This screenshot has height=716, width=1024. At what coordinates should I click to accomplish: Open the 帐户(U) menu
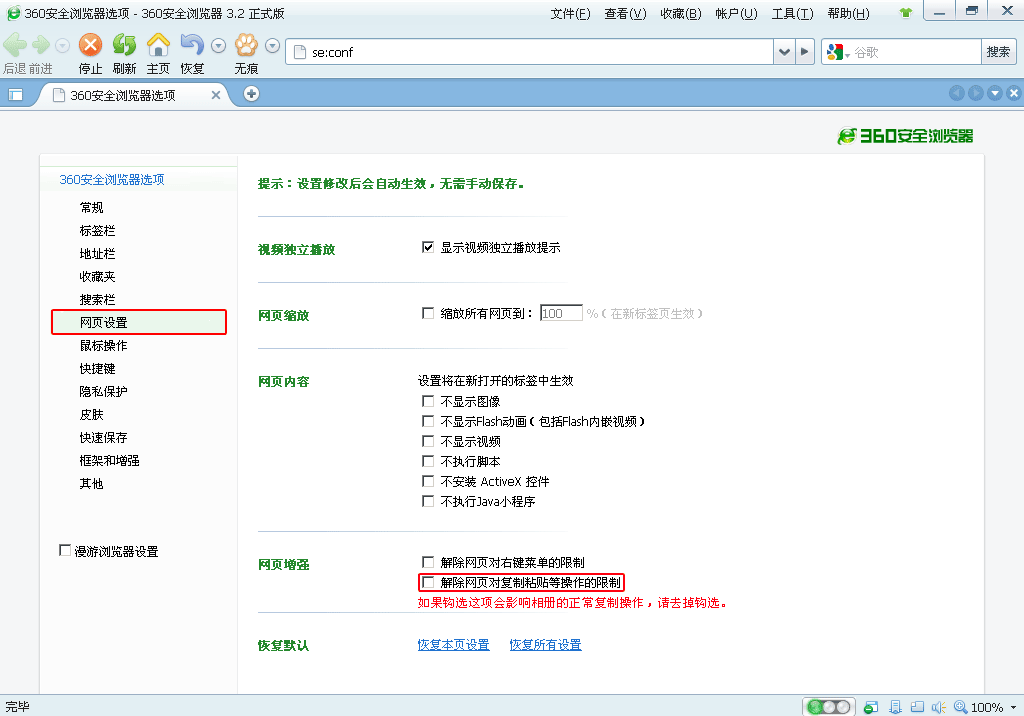736,14
